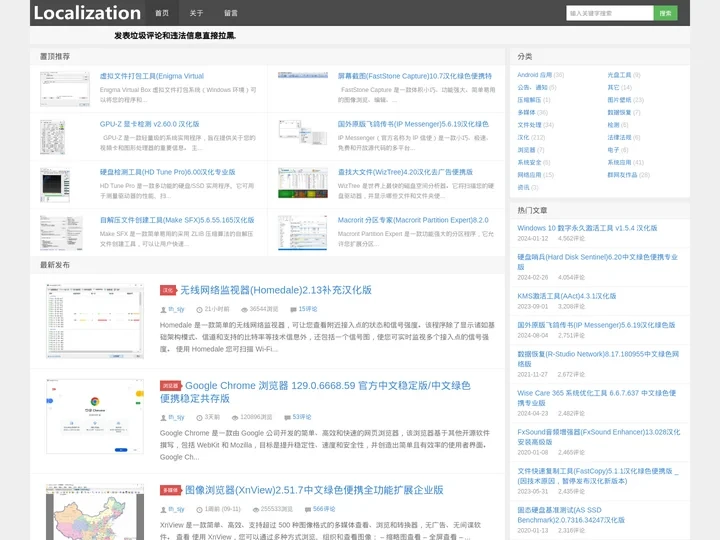Select the 多媒体 category in sidebar
The width and height of the screenshot is (720, 540).
(526, 112)
